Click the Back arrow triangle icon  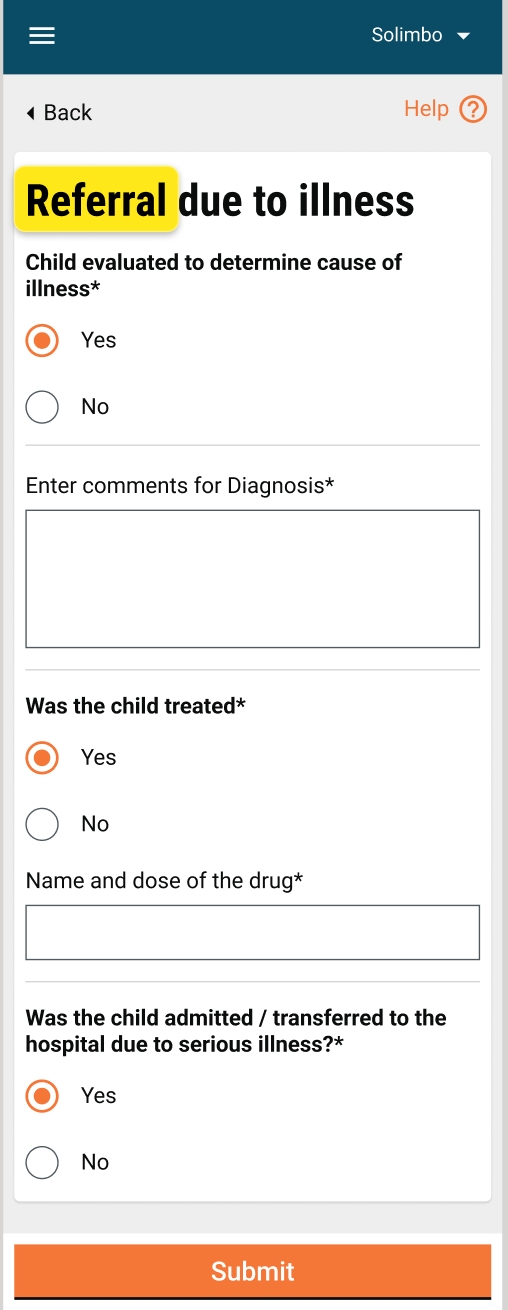click(x=31, y=113)
